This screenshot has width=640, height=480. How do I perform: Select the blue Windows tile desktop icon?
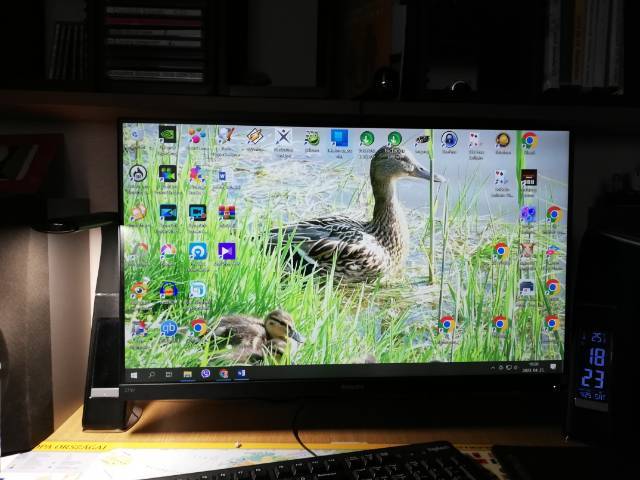(x=339, y=137)
